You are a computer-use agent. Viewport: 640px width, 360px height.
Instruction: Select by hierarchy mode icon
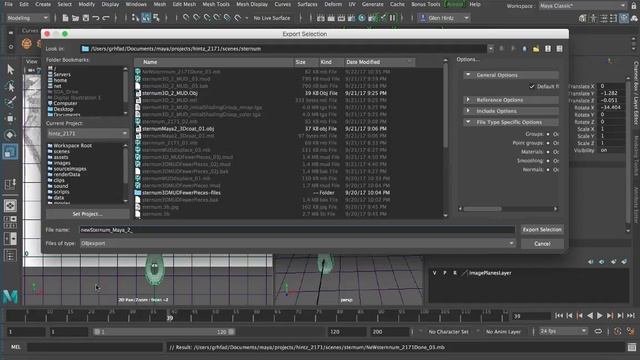tap(135, 18)
